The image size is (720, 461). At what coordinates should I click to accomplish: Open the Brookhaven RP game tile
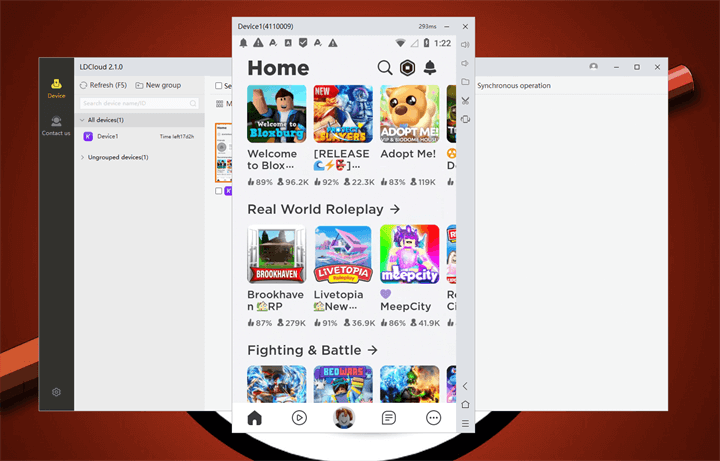pos(276,254)
